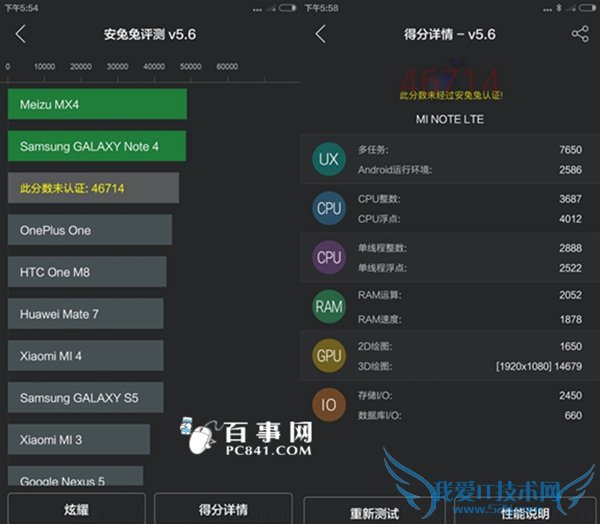Click the RAM运算 score 2052
The width and height of the screenshot is (600, 524).
click(570, 295)
